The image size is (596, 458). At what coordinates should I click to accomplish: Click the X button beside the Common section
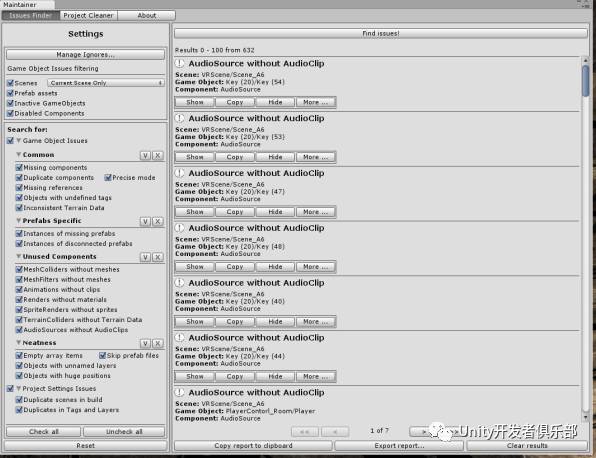click(x=157, y=155)
